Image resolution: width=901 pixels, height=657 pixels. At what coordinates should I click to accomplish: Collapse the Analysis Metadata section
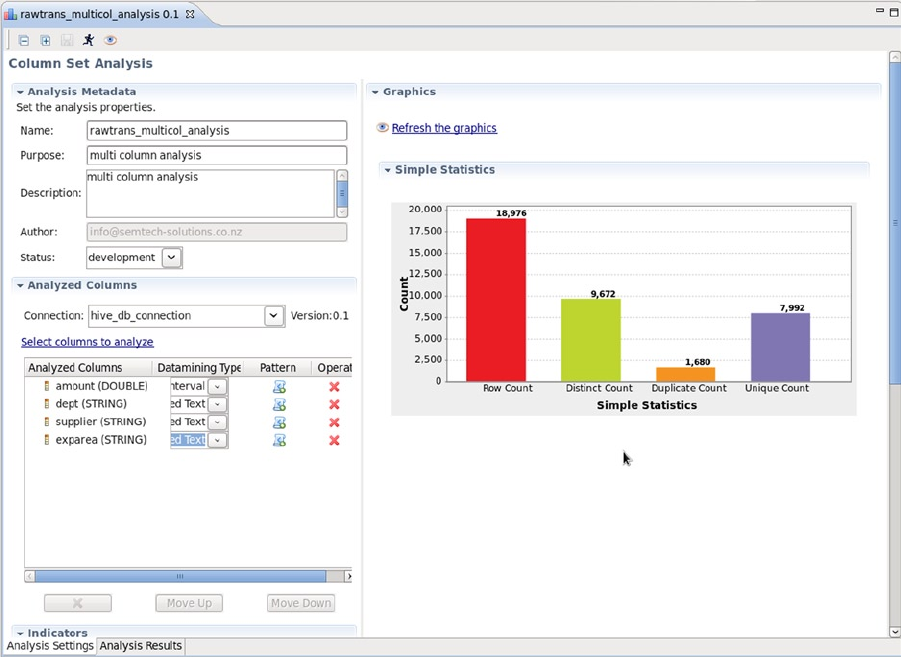click(x=21, y=92)
